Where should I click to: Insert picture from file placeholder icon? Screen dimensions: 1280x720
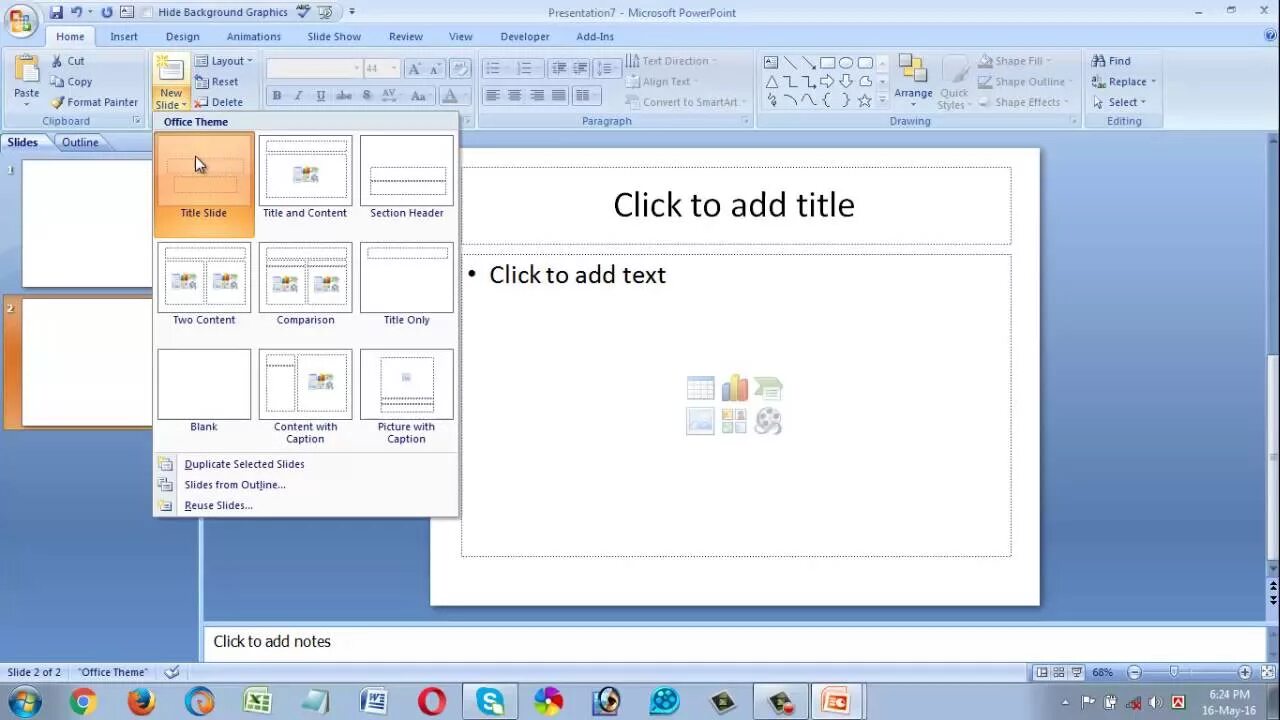click(700, 421)
